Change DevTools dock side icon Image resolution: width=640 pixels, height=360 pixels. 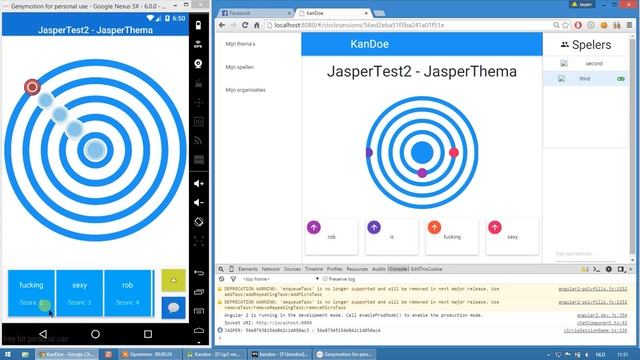coord(621,269)
